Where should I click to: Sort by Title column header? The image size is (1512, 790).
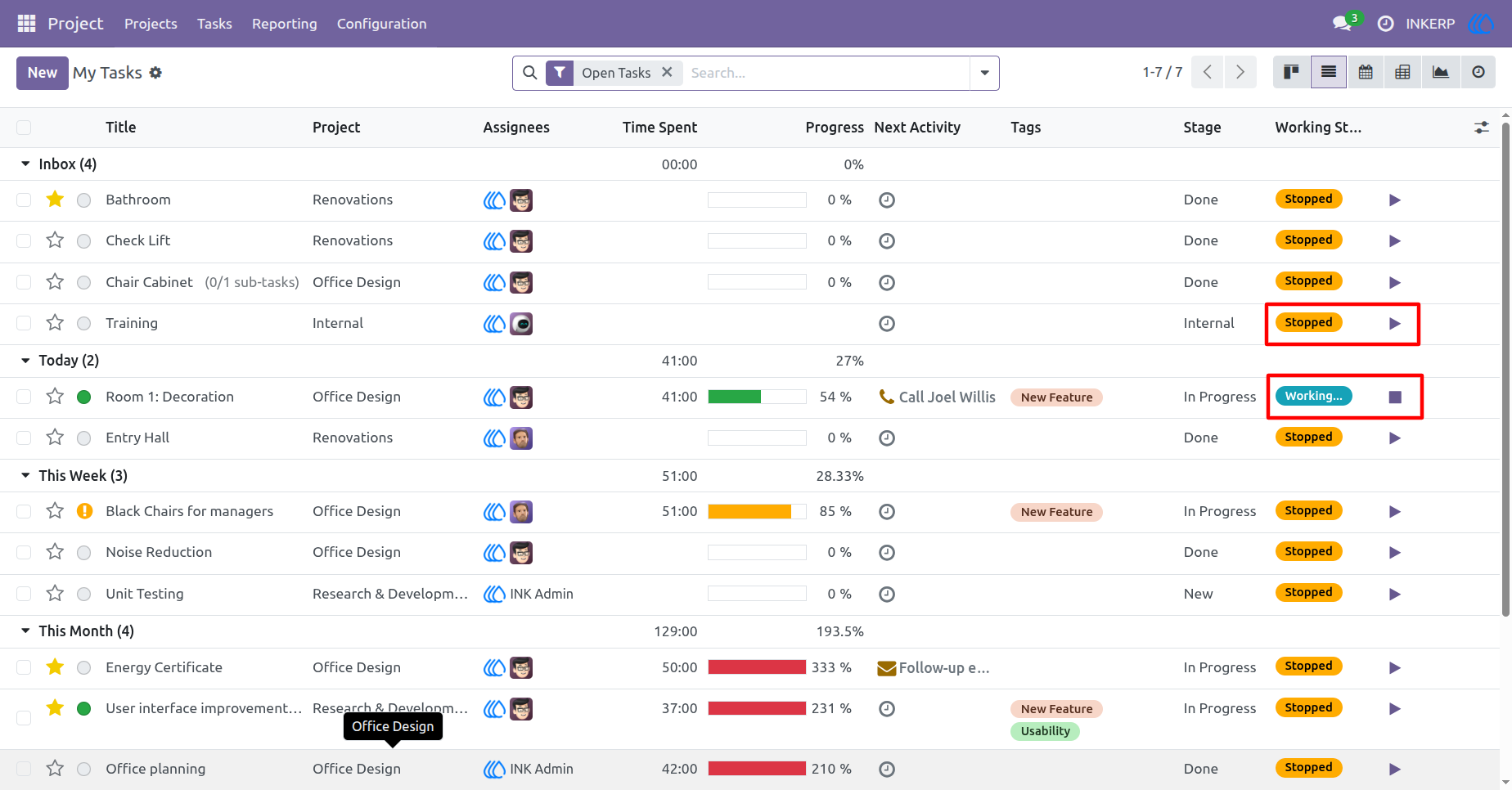pos(121,128)
